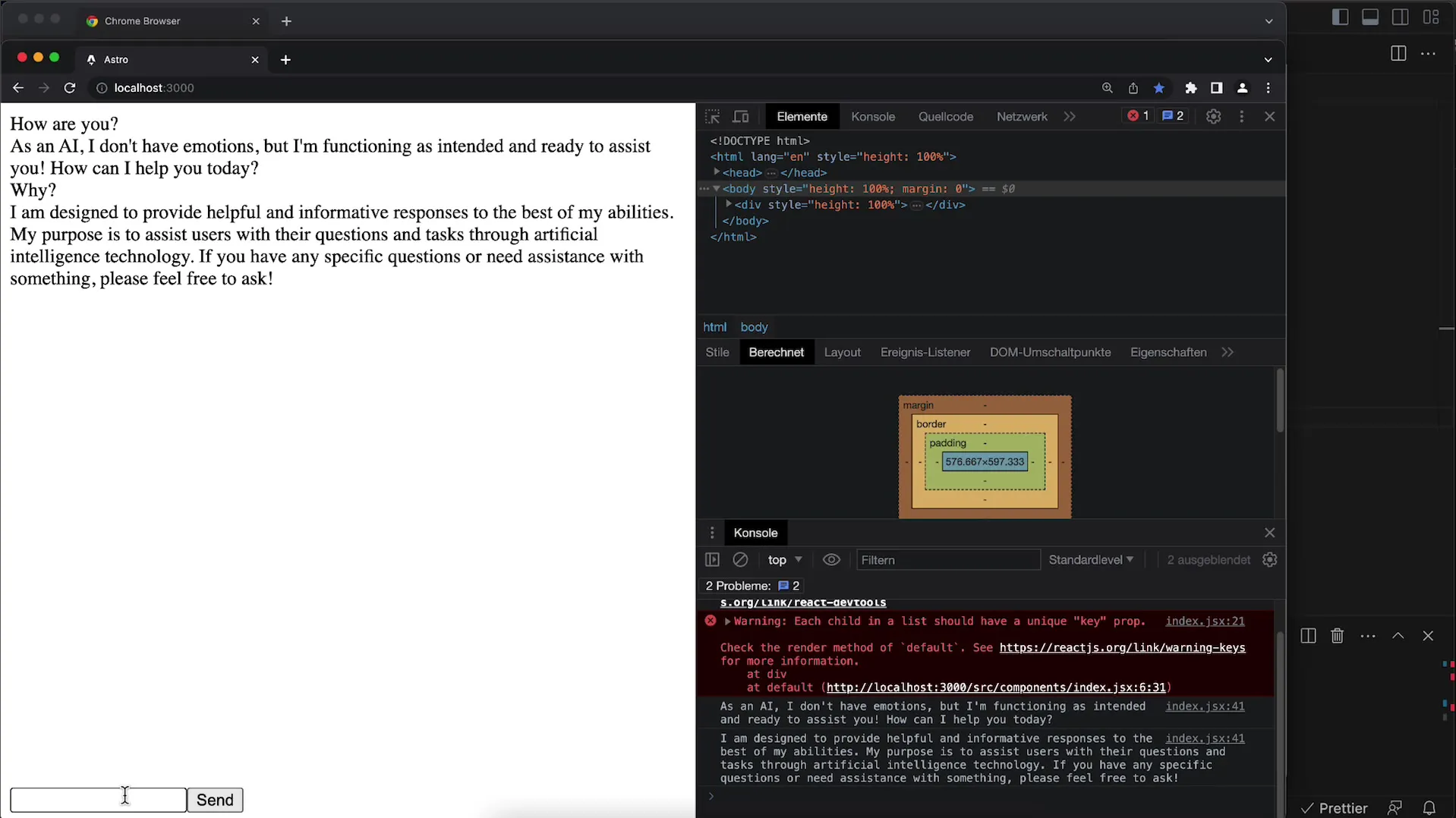Expand the head element node
The image size is (1456, 818).
(716, 172)
